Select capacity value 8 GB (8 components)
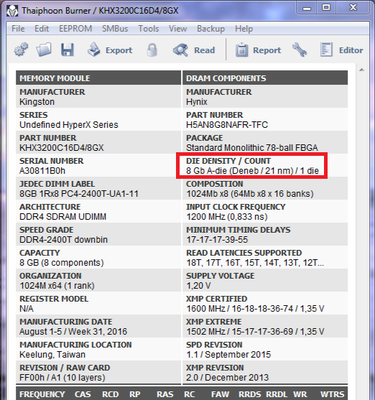The height and width of the screenshot is (400, 375). (62, 263)
